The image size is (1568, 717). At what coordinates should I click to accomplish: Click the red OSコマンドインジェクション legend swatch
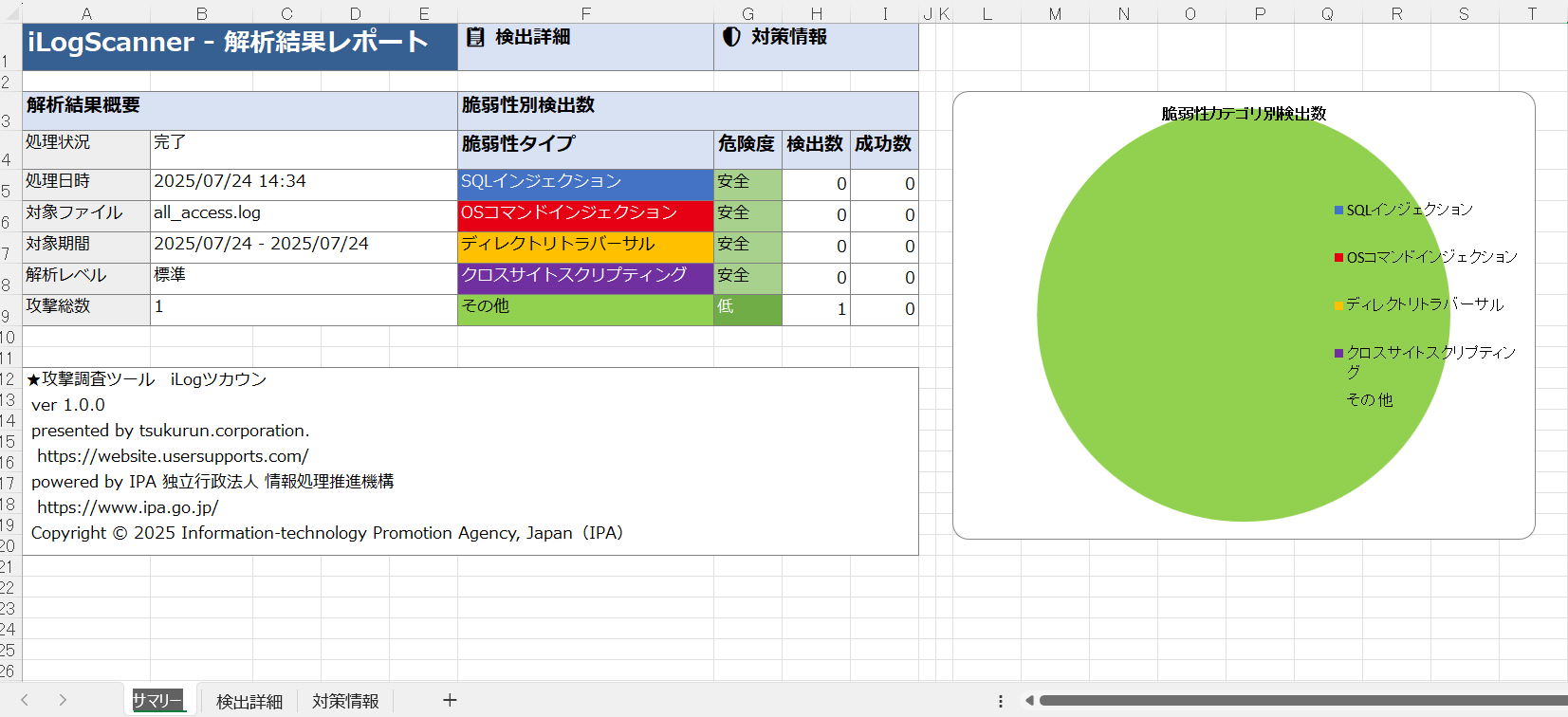pos(1338,257)
